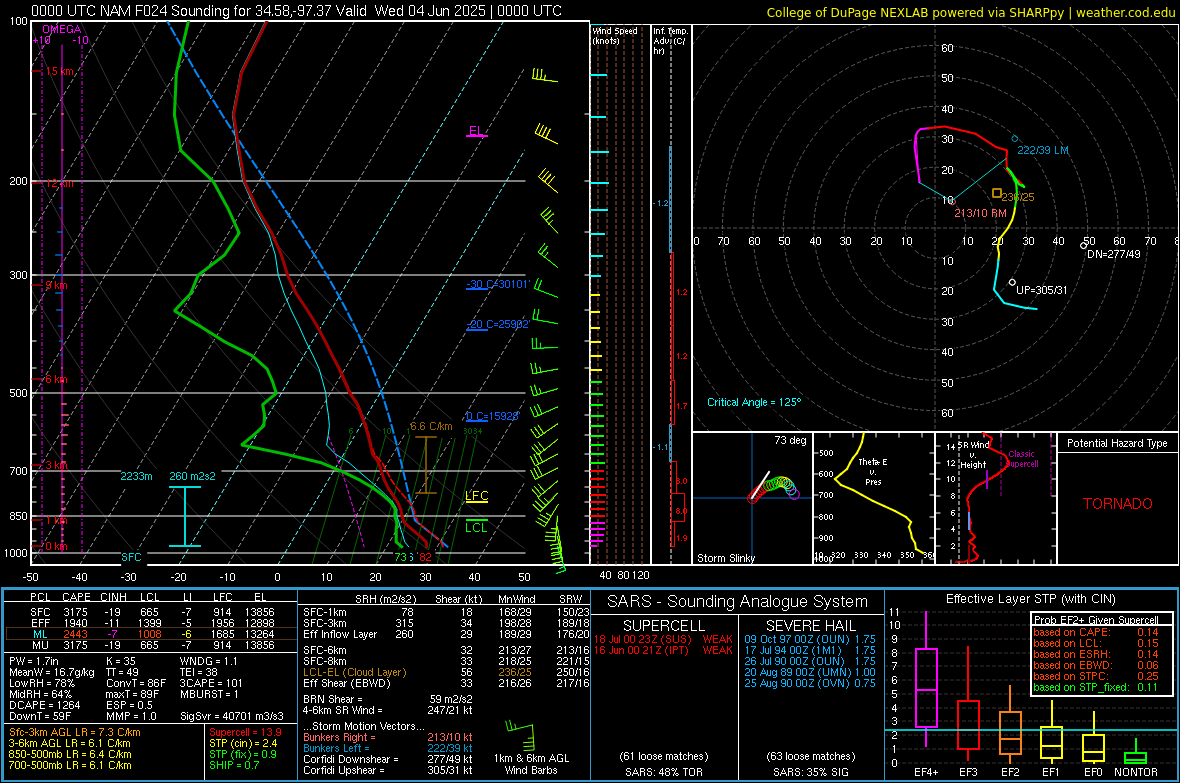
Task: Click the '1km & 6km AGL Wind Barbs' caption
Action: point(531,764)
